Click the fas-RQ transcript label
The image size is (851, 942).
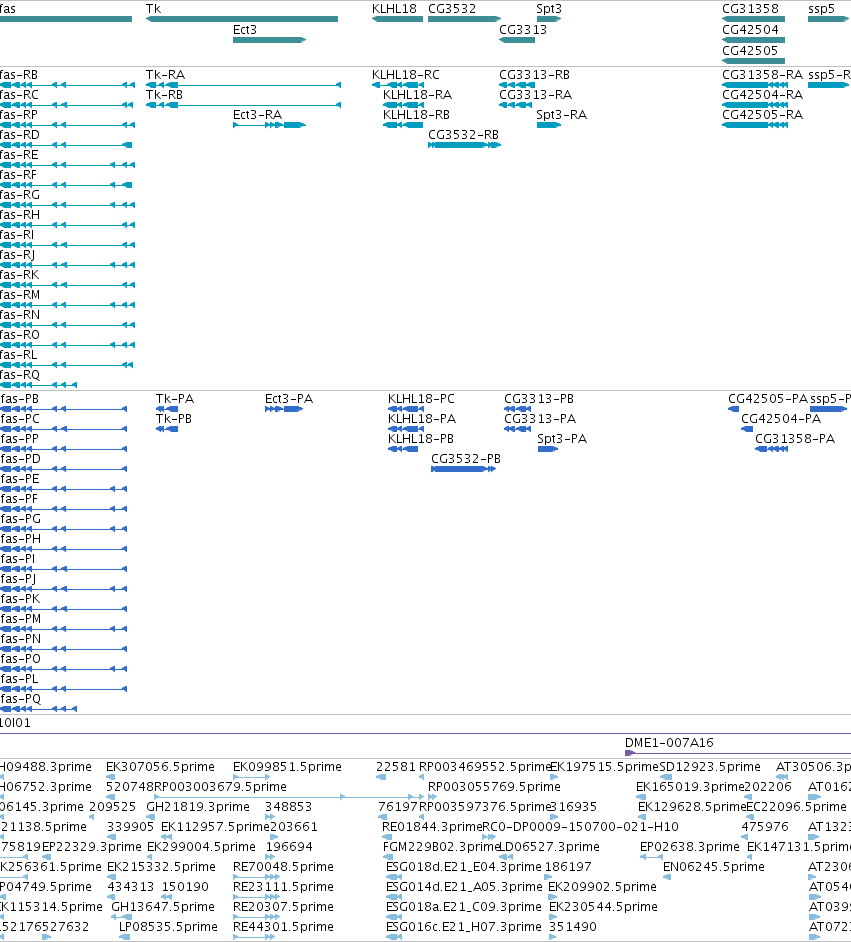20,375
